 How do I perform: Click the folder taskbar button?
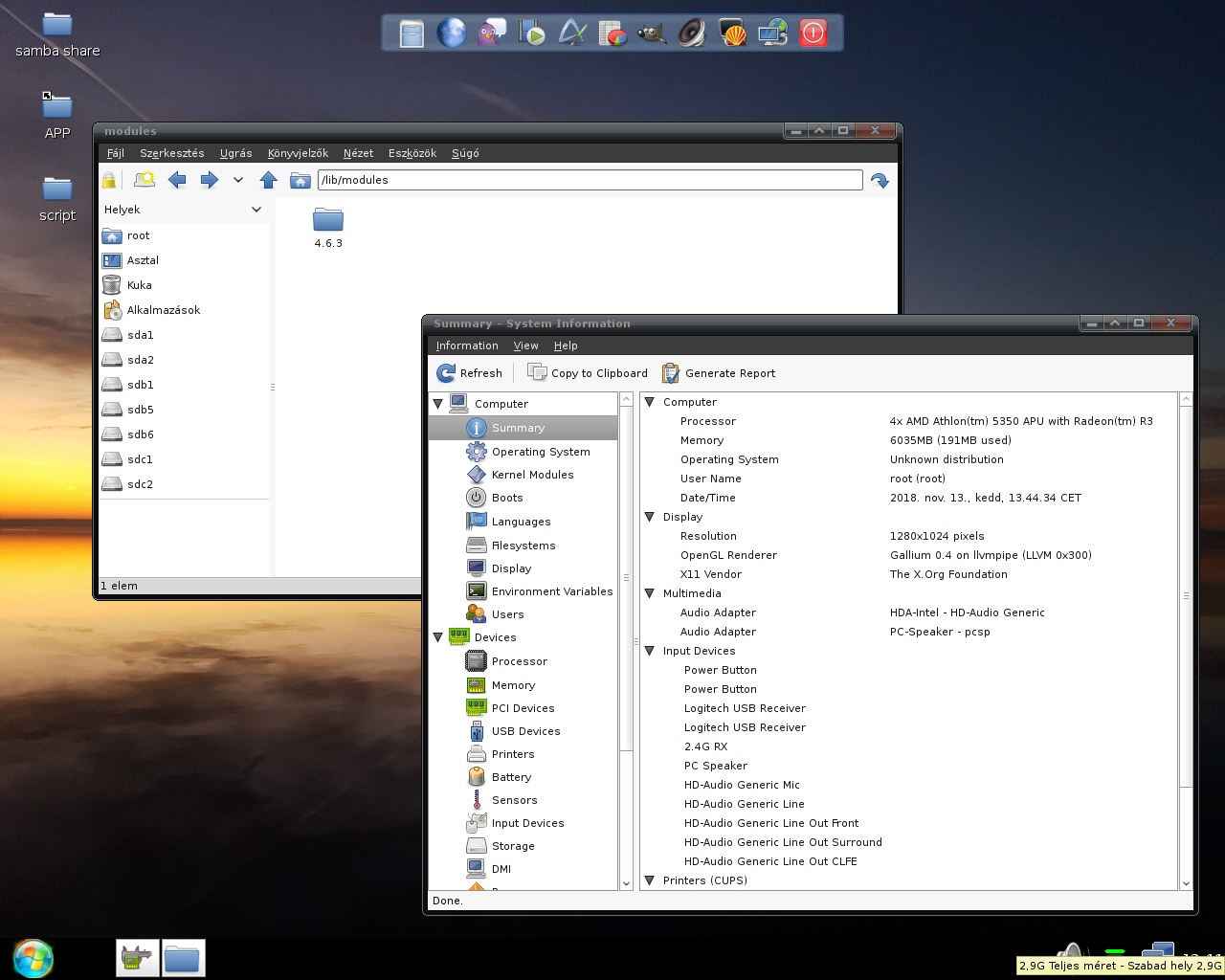tap(182, 958)
